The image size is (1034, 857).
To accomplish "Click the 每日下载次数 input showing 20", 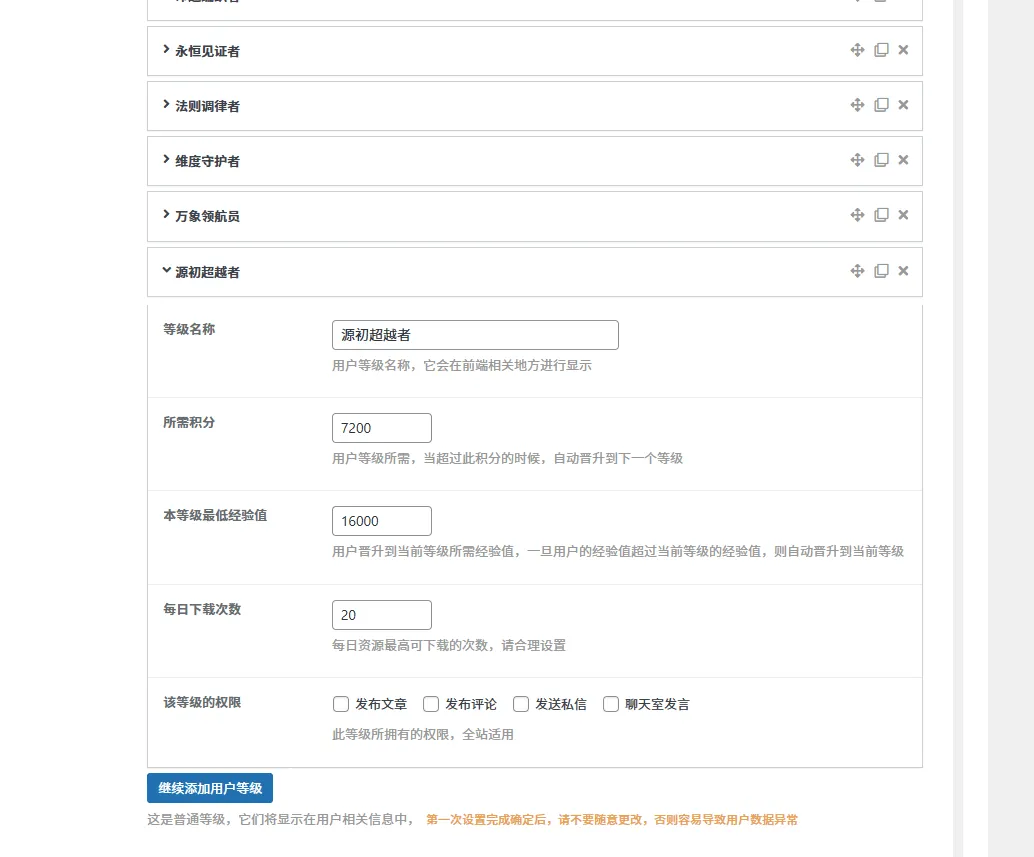I will coord(381,614).
